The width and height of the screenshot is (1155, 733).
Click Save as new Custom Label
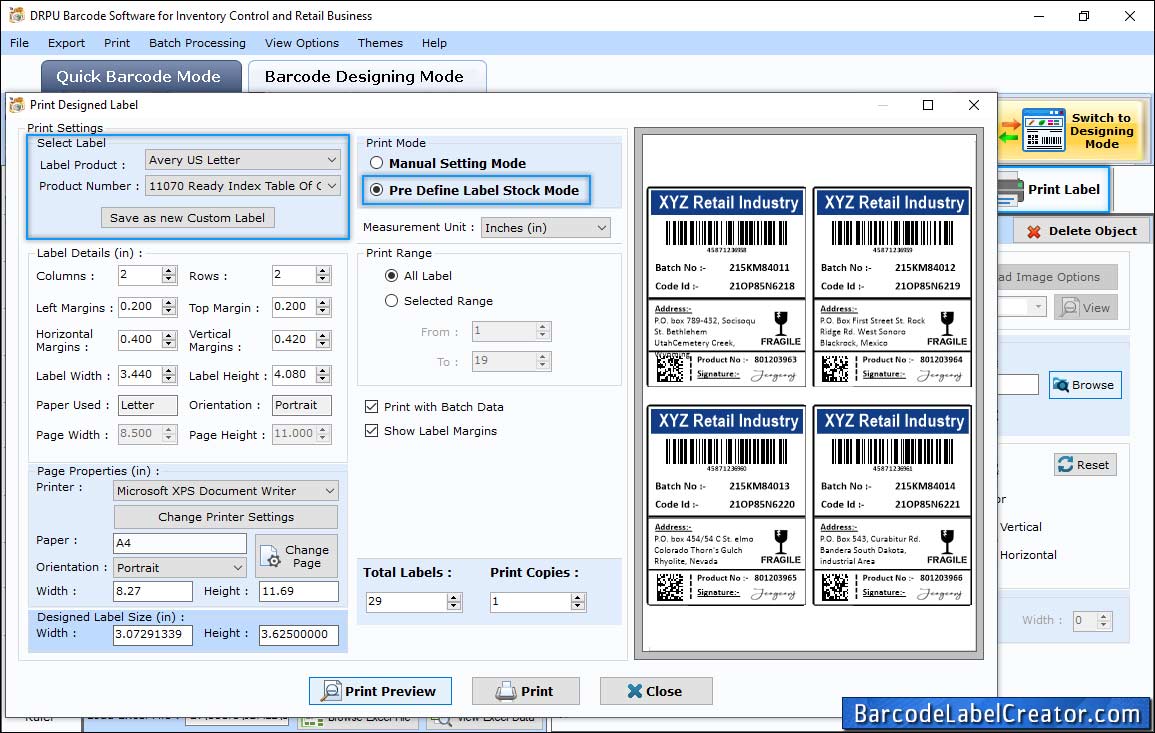[188, 217]
